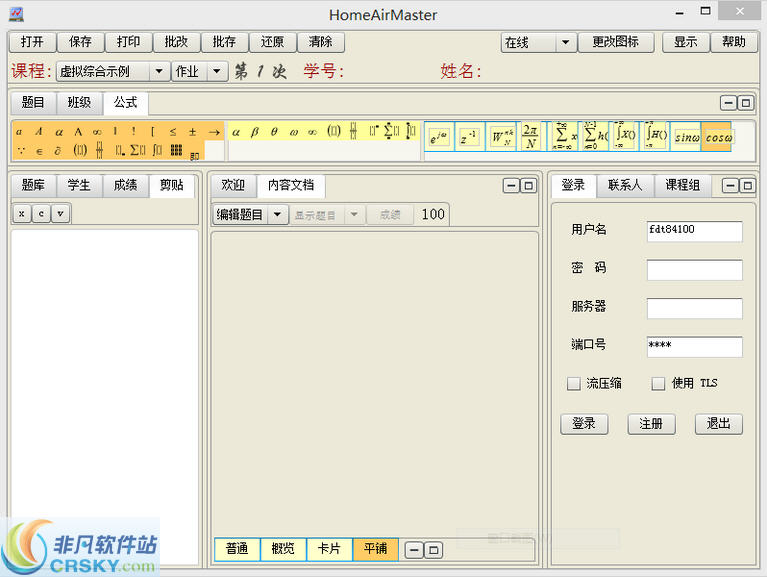Insert the parentheses template in yellow palette
The height and width of the screenshot is (577, 767).
pyautogui.click(x=334, y=131)
